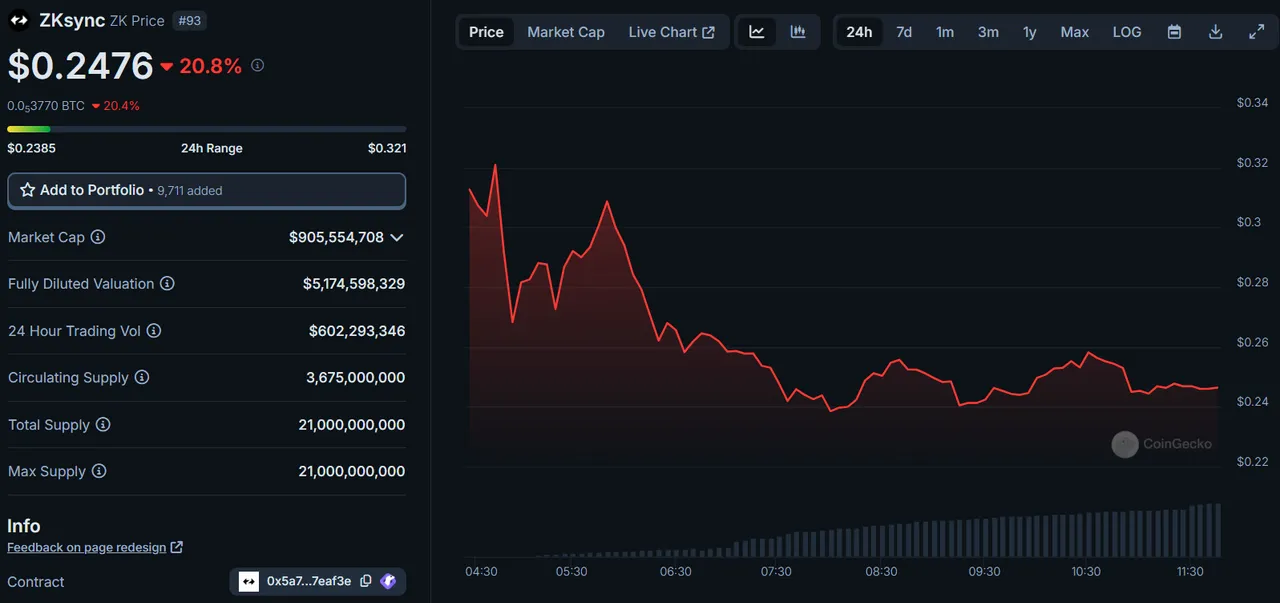The image size is (1280, 603).
Task: Click the $0.28 price axis label
Action: coord(1252,282)
